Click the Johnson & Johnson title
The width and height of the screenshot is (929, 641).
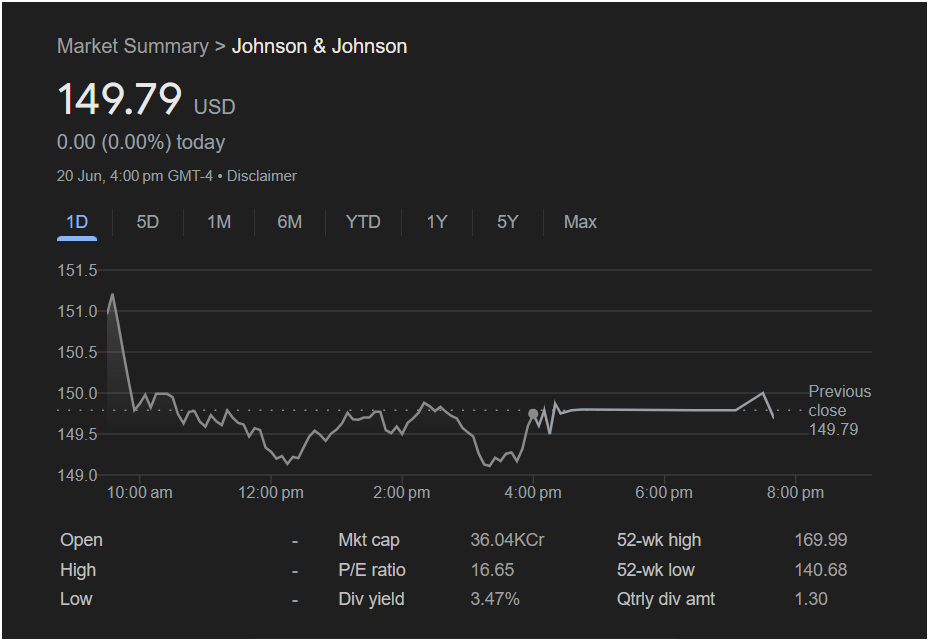click(319, 46)
